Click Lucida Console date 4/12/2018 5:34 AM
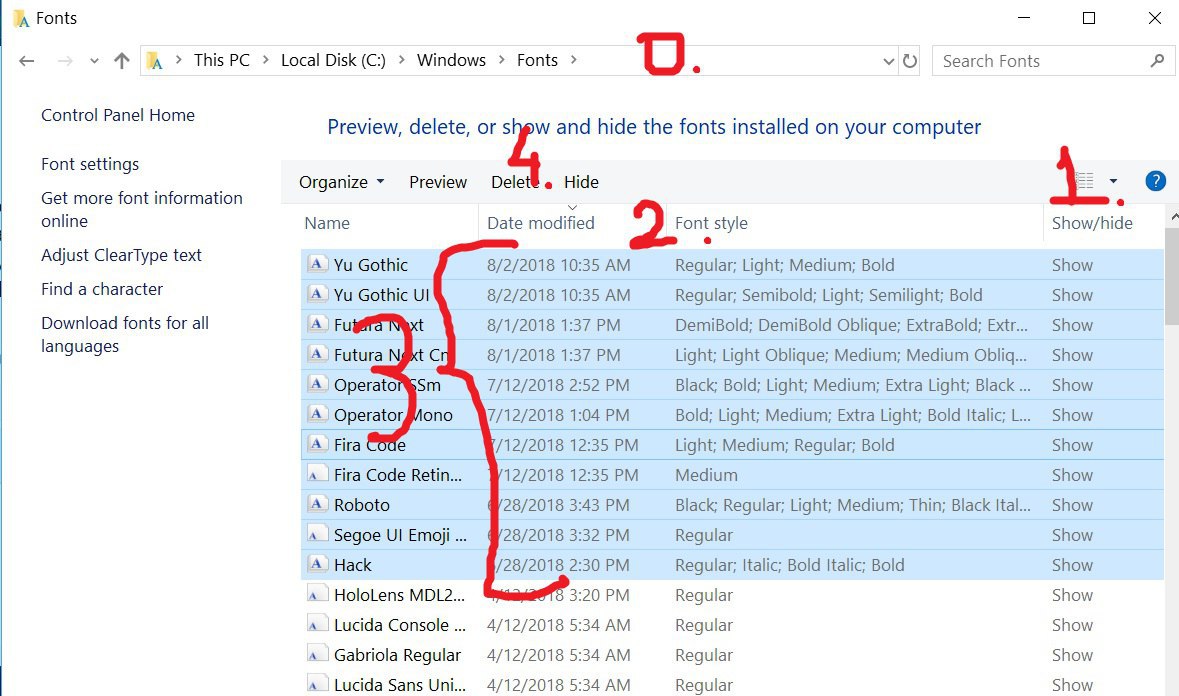This screenshot has width=1179, height=696. coord(559,625)
